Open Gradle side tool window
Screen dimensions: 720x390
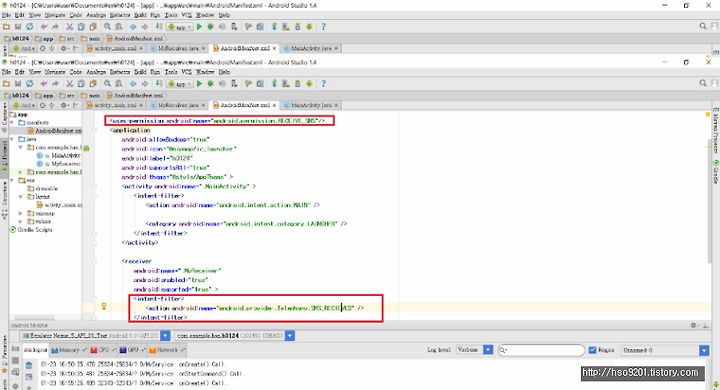coord(715,172)
